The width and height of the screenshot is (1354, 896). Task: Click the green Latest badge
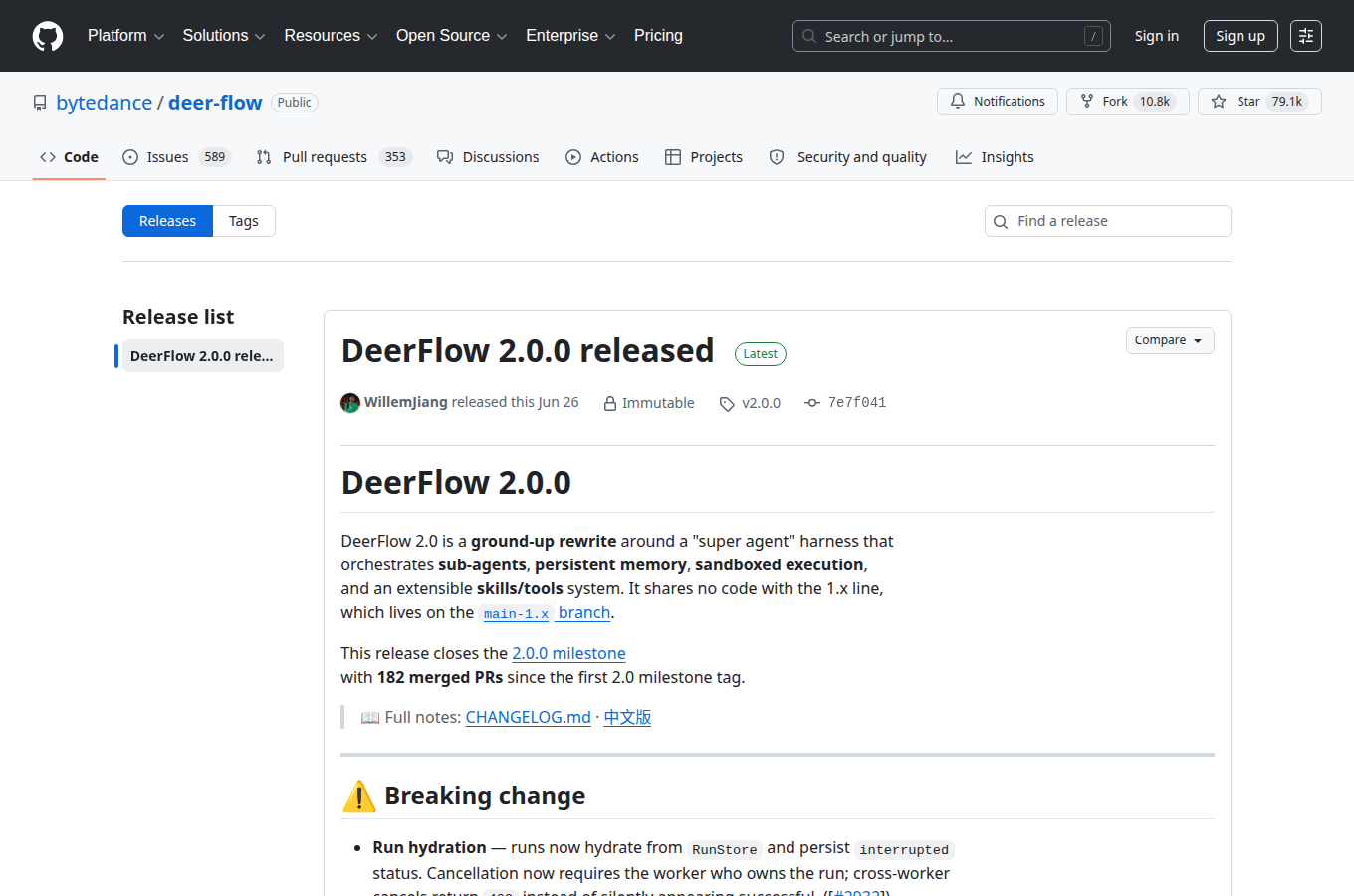click(x=761, y=354)
